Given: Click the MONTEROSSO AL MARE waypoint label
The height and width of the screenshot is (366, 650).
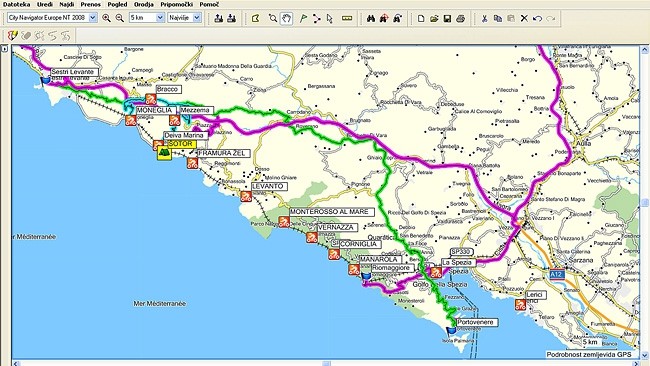Looking at the screenshot, I should pyautogui.click(x=332, y=212).
